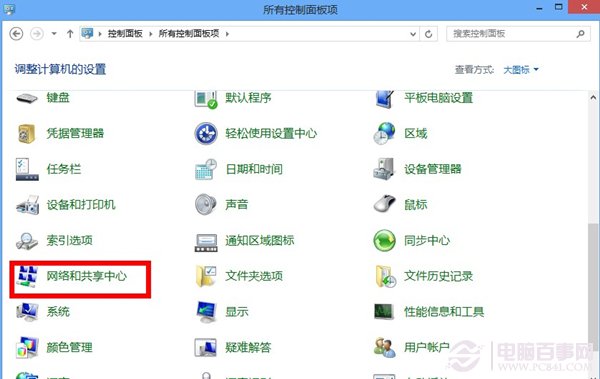Open the 大图标 view mode dropdown
This screenshot has width=600, height=379.
(521, 70)
